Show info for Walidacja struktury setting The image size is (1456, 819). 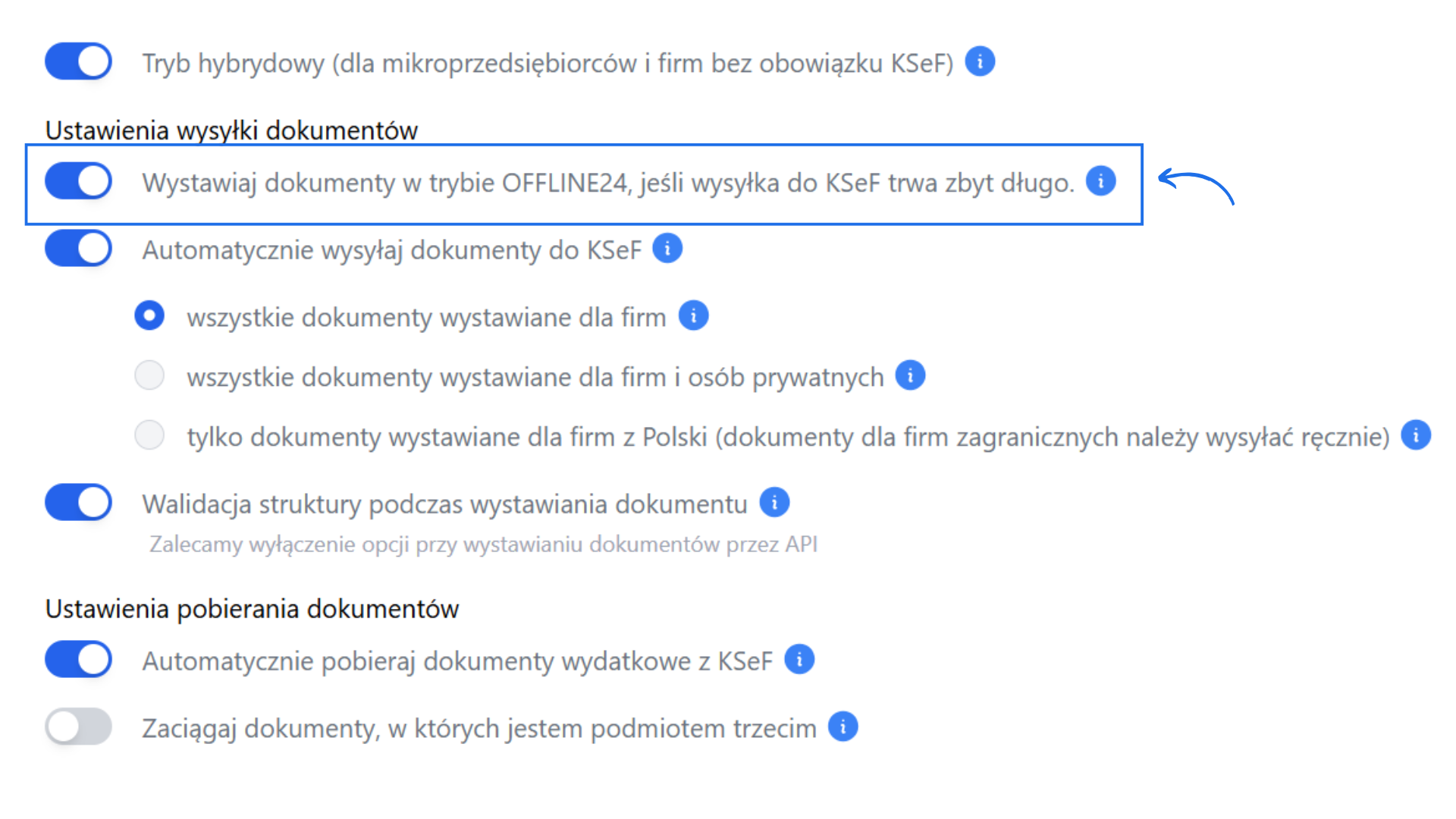click(x=773, y=501)
